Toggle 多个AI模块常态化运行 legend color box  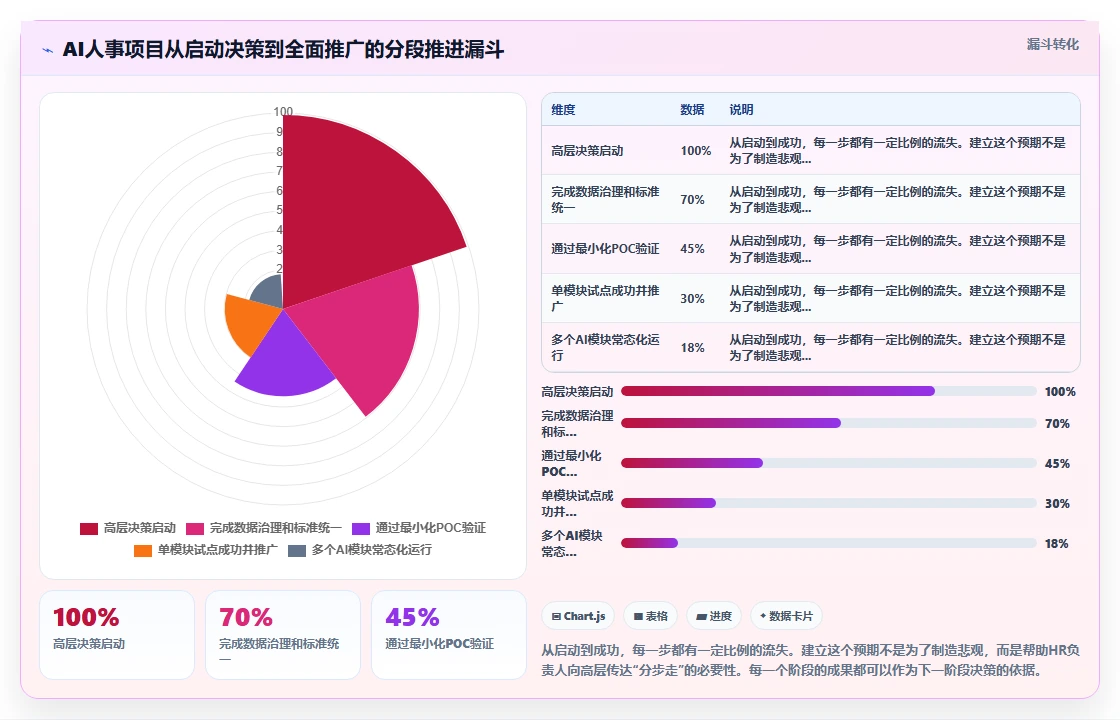(296, 551)
